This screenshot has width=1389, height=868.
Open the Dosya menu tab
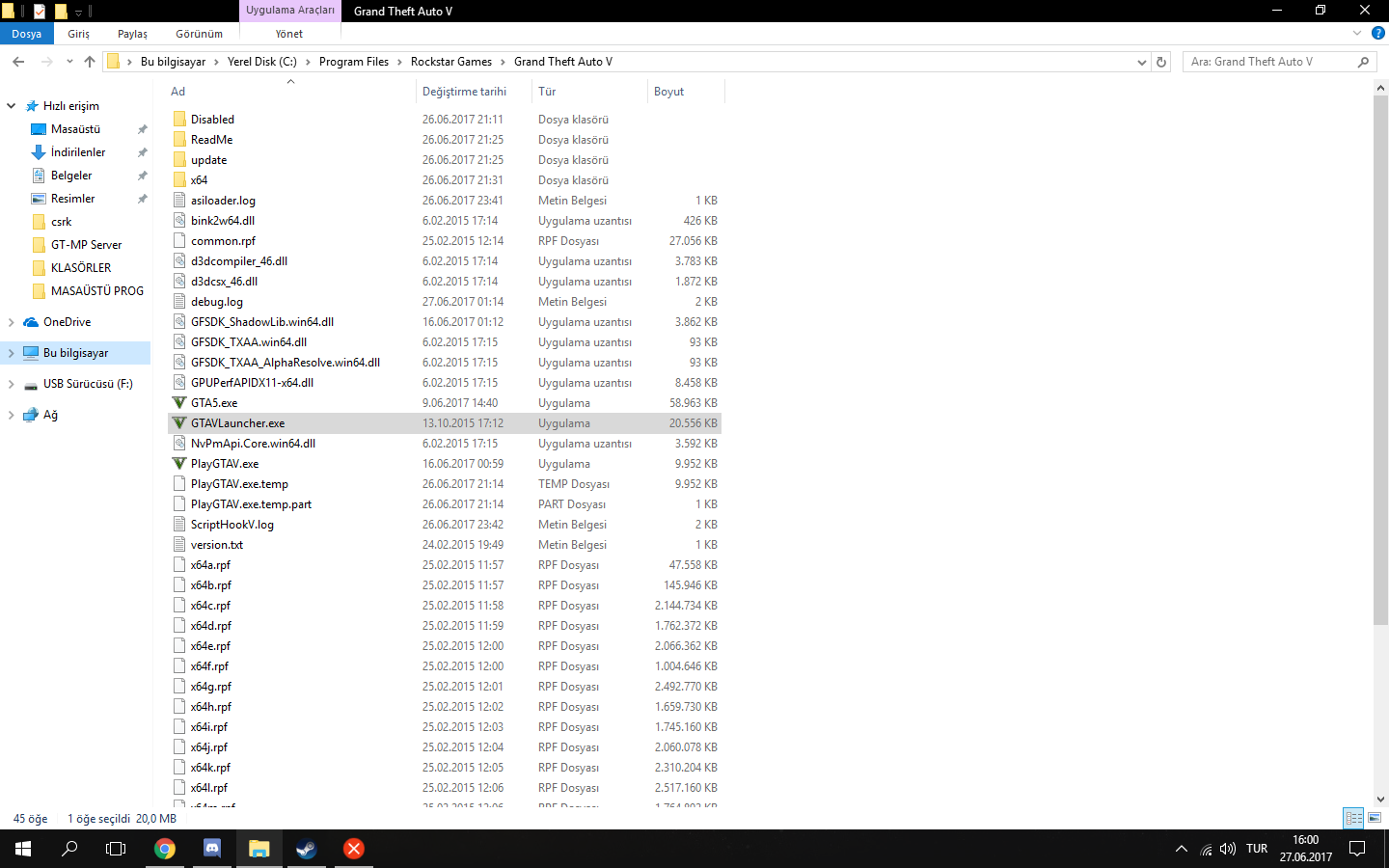click(x=27, y=34)
